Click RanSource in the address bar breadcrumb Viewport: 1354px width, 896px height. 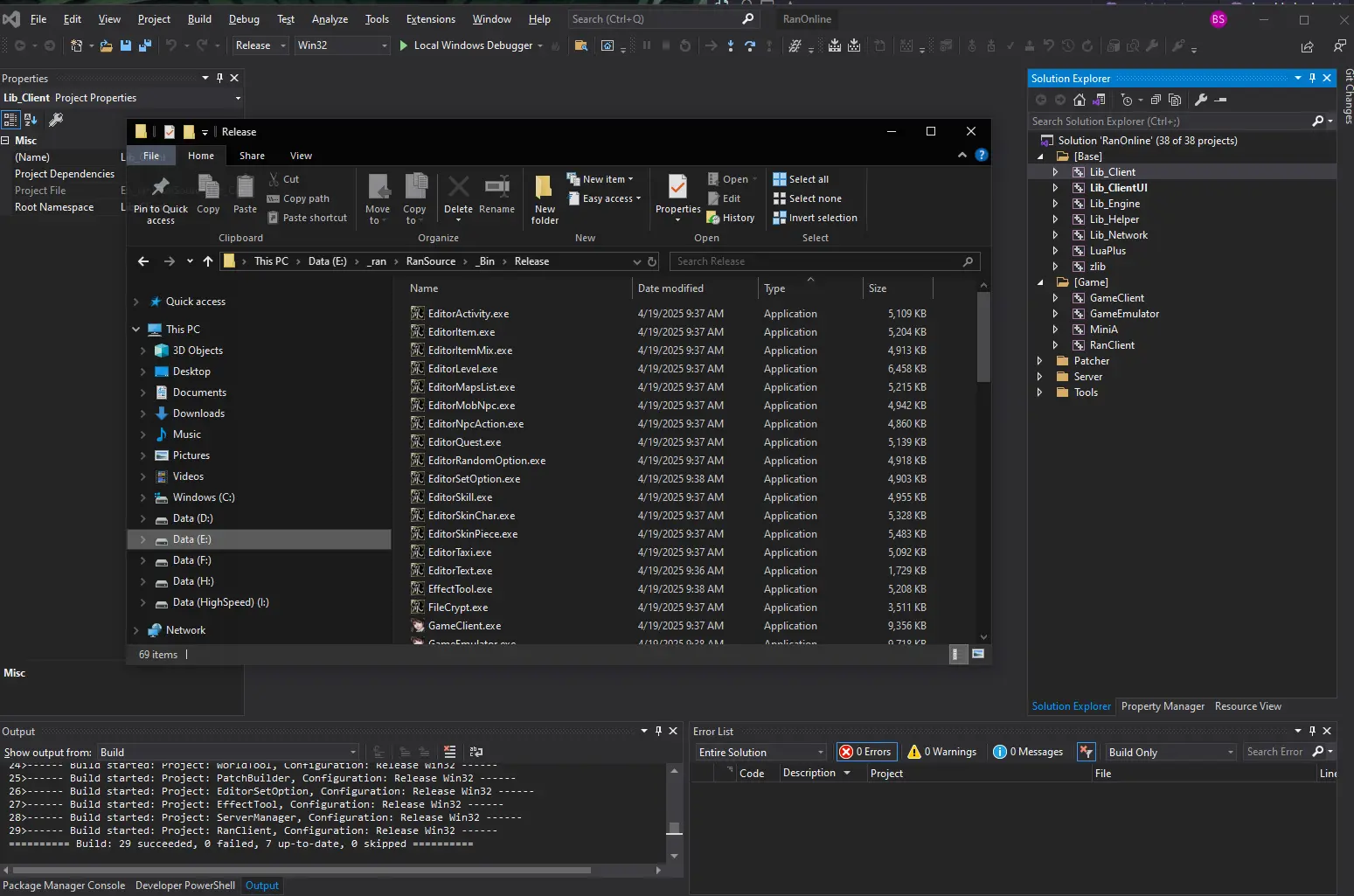tap(431, 261)
